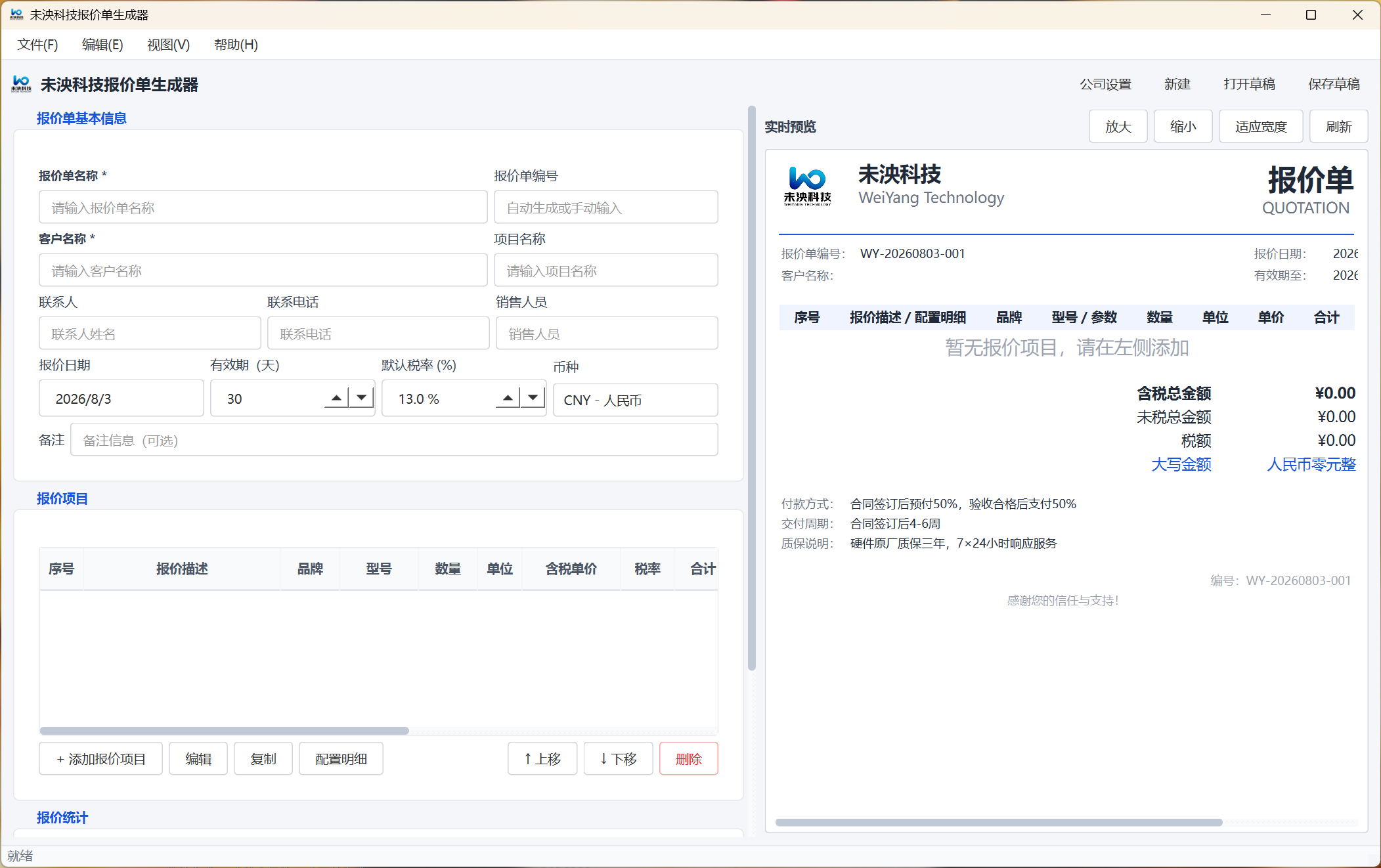Click the 编辑 item button
This screenshot has width=1381, height=868.
(x=198, y=758)
